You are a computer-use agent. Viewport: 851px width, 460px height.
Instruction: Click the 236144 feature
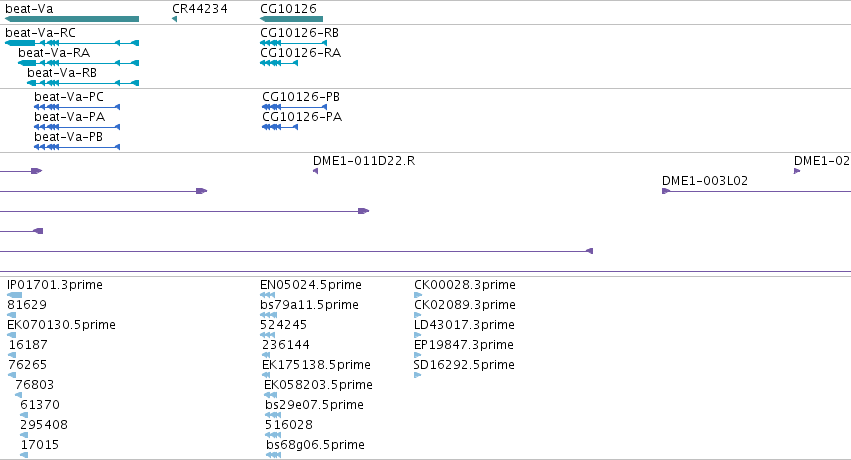coord(266,355)
